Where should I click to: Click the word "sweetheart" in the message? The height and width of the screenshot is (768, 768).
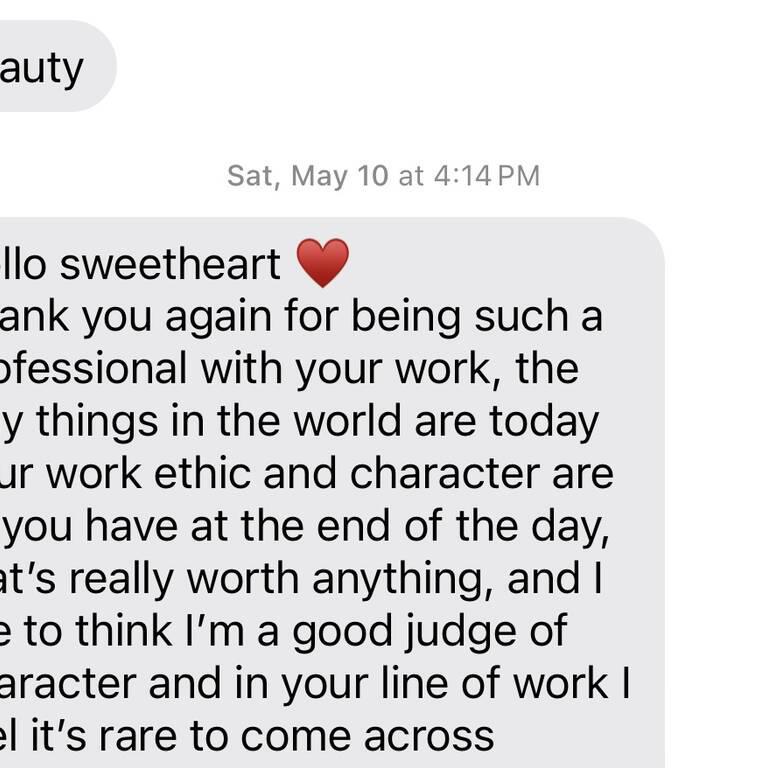coord(170,265)
